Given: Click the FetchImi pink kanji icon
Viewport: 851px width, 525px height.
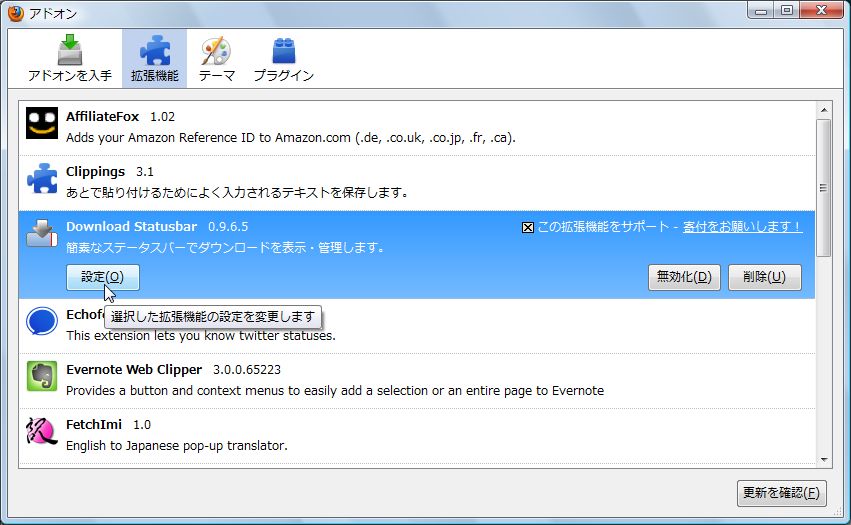Looking at the screenshot, I should pyautogui.click(x=42, y=431).
